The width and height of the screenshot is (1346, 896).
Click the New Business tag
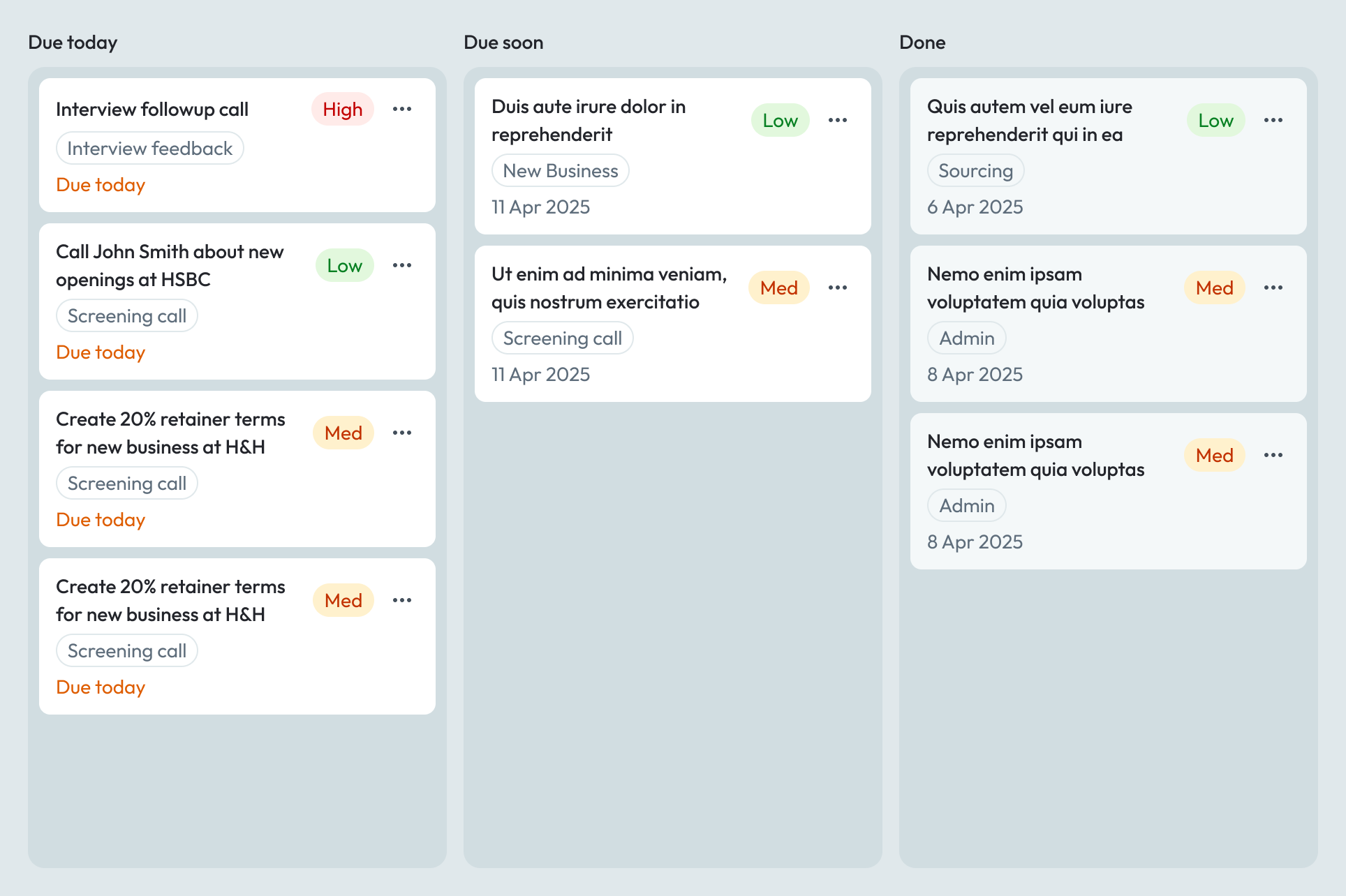click(560, 170)
